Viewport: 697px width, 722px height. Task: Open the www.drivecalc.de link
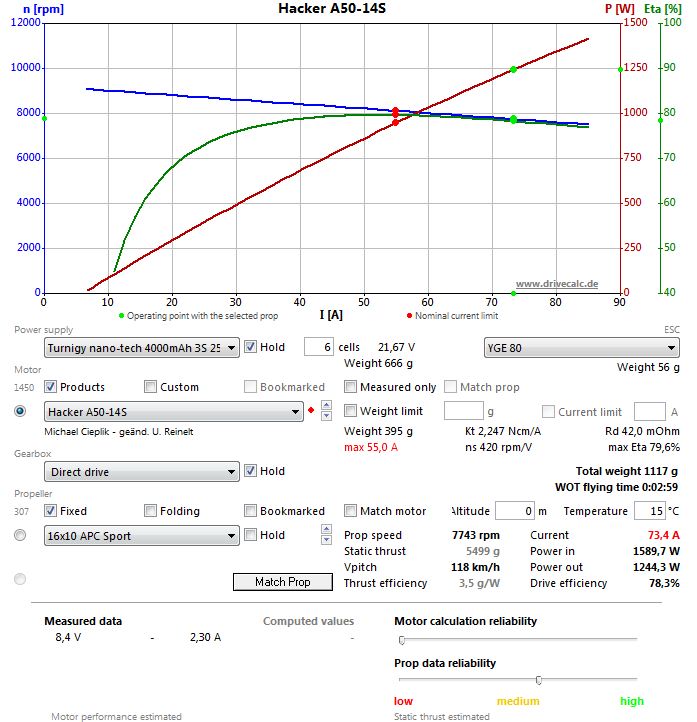[x=556, y=284]
